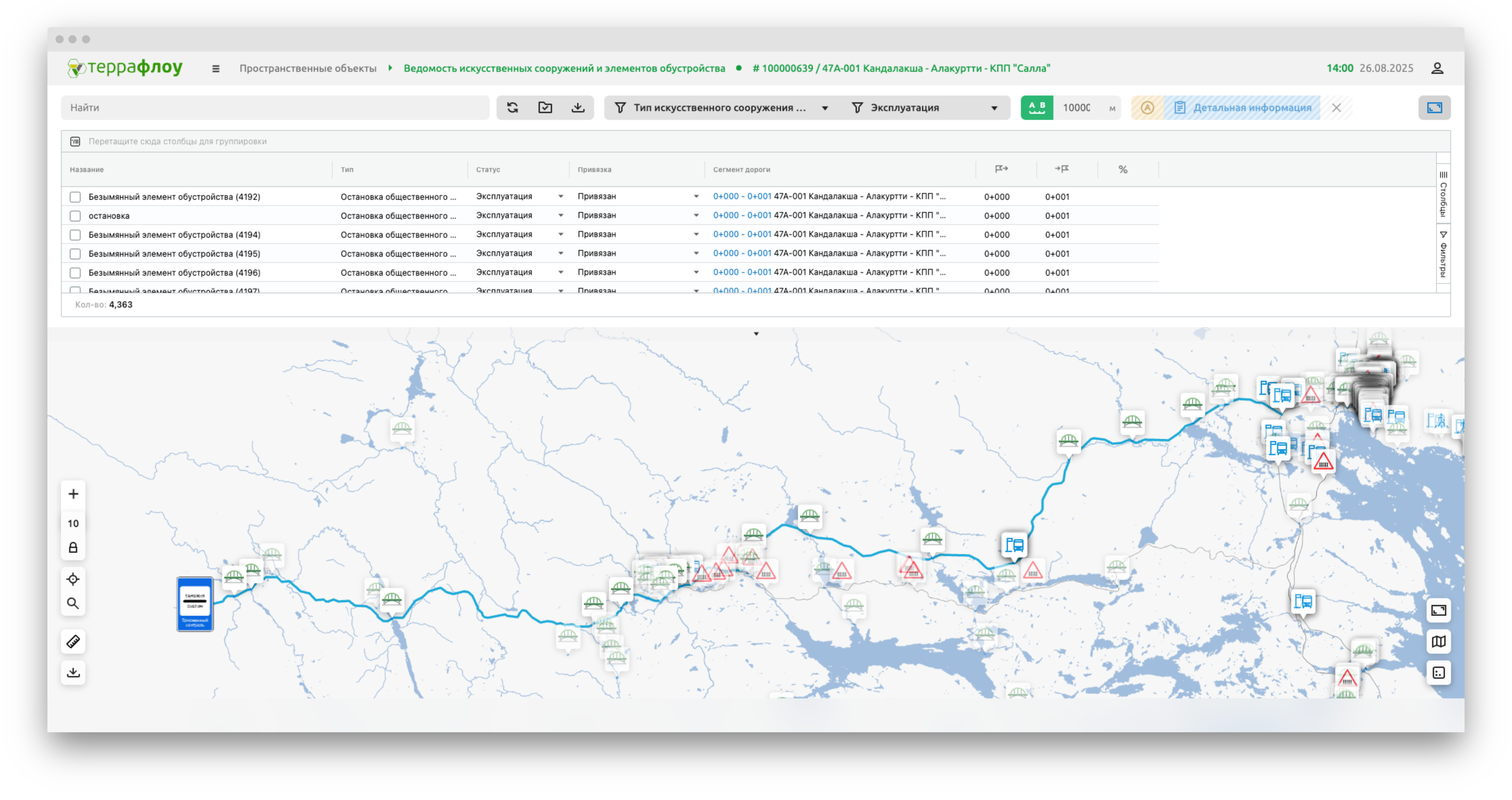Go to "Пространственные объекты" breadcrumb
Viewport: 1512px width, 800px height.
(308, 68)
